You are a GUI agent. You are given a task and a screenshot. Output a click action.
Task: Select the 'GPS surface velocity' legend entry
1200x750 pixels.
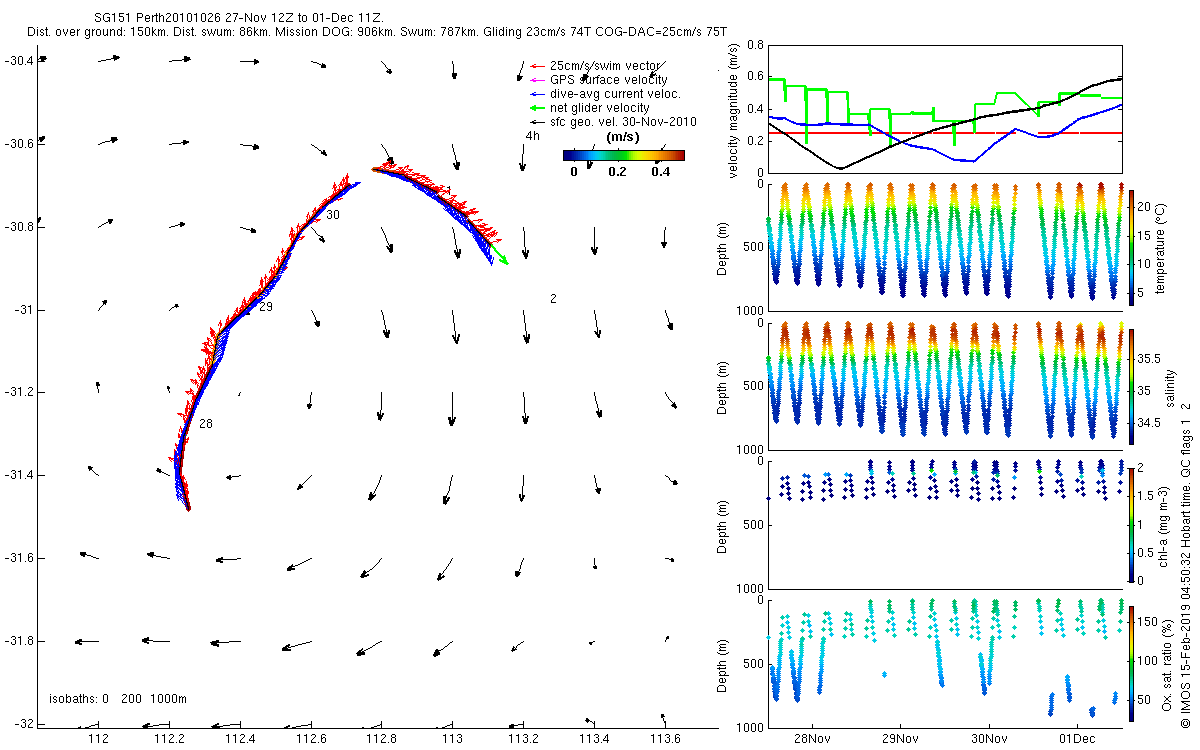(x=598, y=80)
